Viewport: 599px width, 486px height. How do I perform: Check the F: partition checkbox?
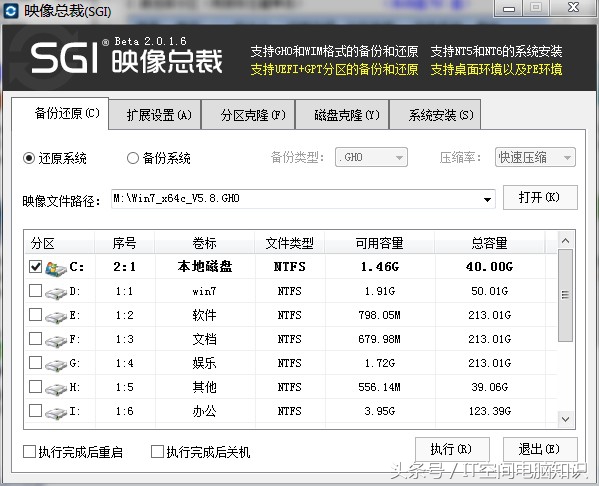click(x=36, y=339)
